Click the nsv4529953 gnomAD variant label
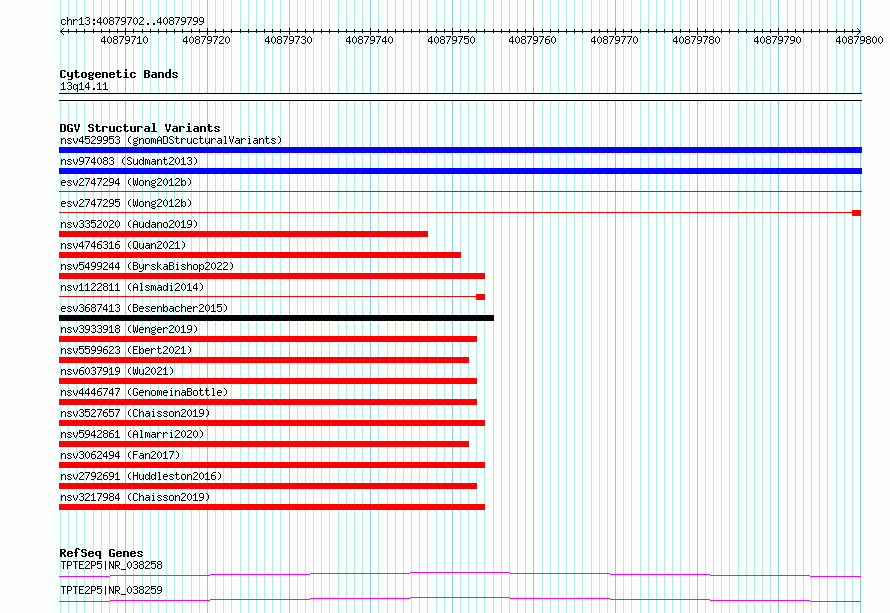Viewport: 890px width, 613px height. pos(171,140)
